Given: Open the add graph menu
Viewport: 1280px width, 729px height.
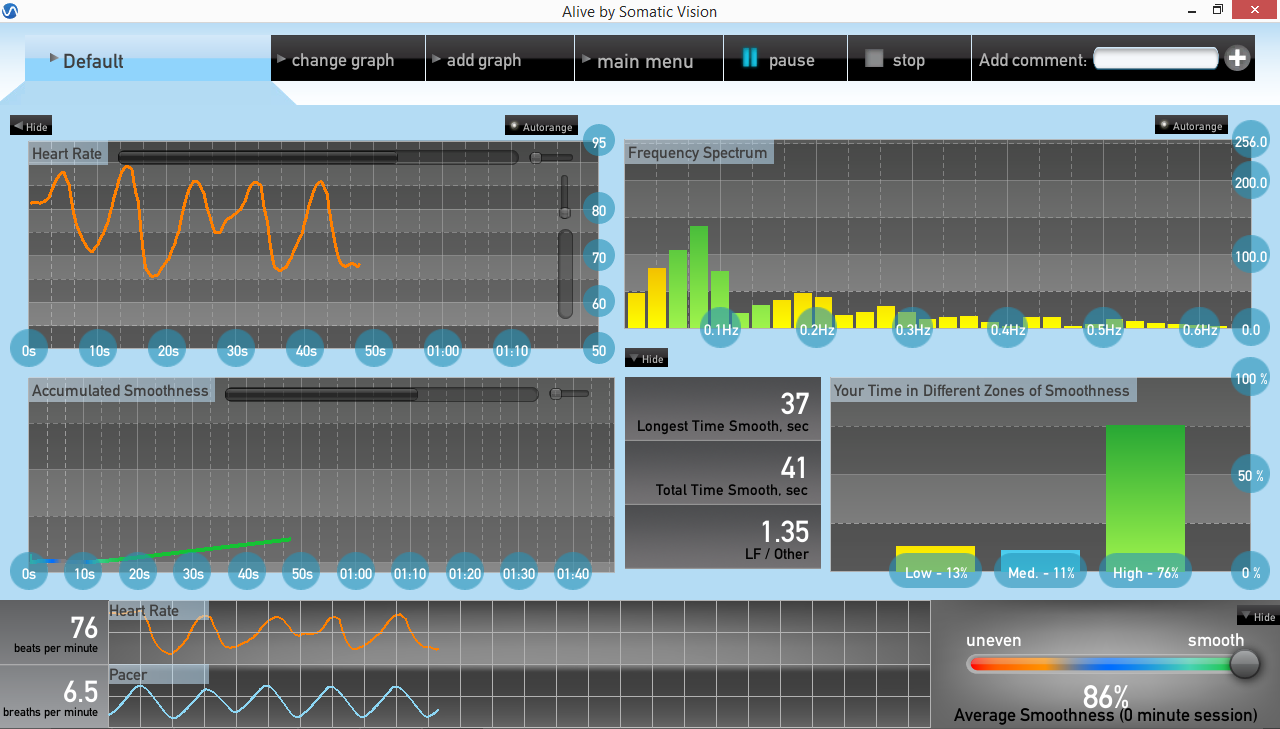Looking at the screenshot, I should pyautogui.click(x=499, y=60).
